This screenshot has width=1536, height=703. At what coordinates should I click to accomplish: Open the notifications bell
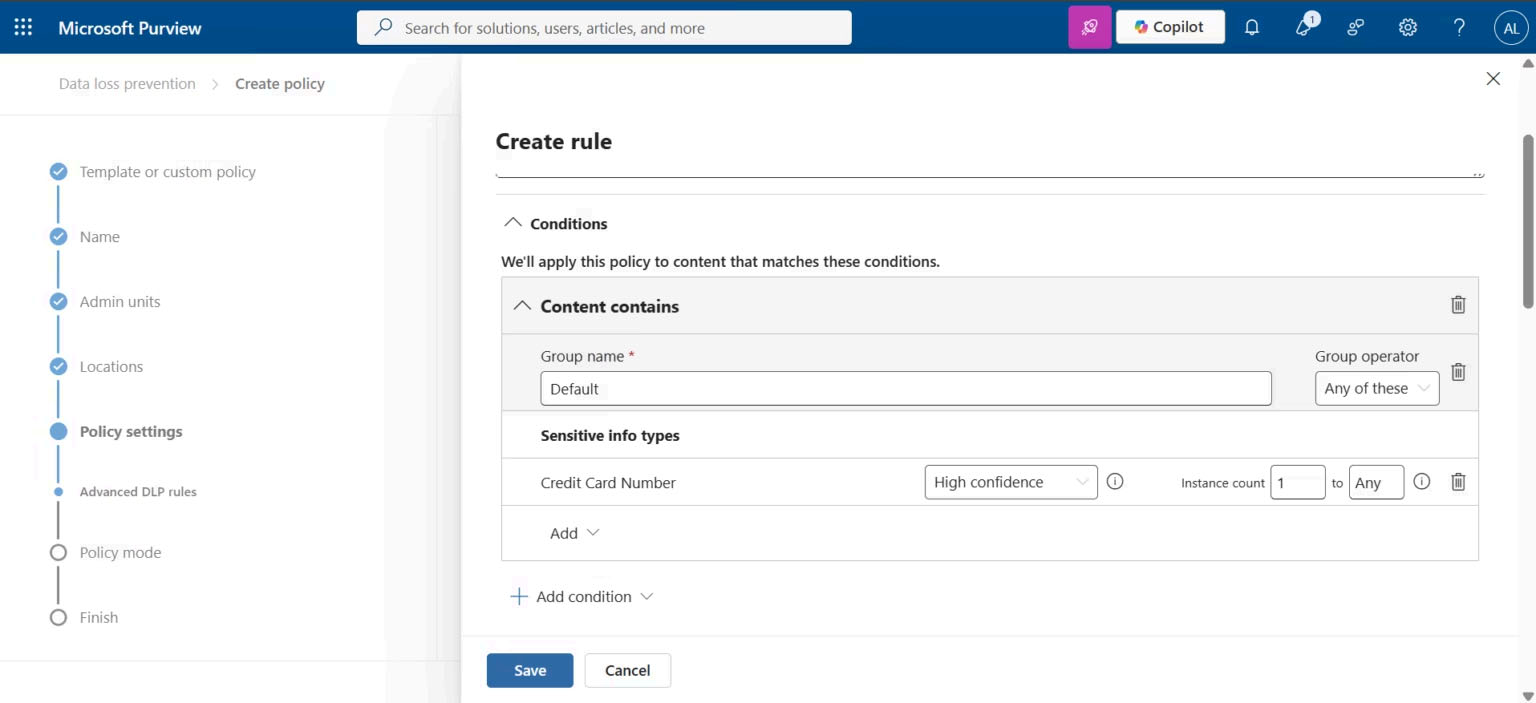click(1251, 27)
